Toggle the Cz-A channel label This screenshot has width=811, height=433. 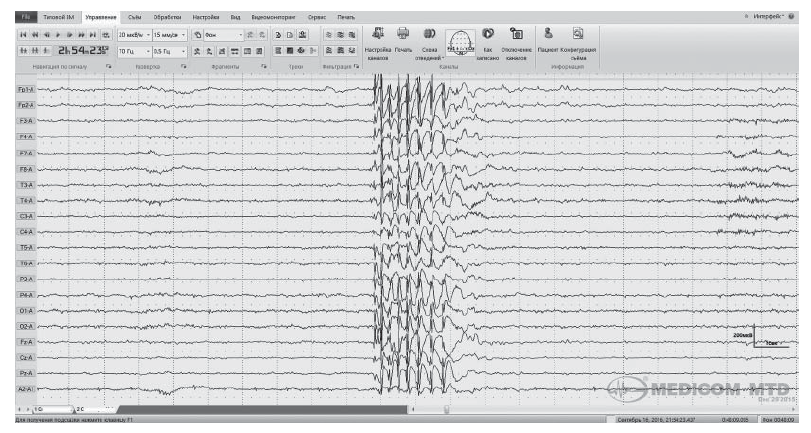point(25,357)
